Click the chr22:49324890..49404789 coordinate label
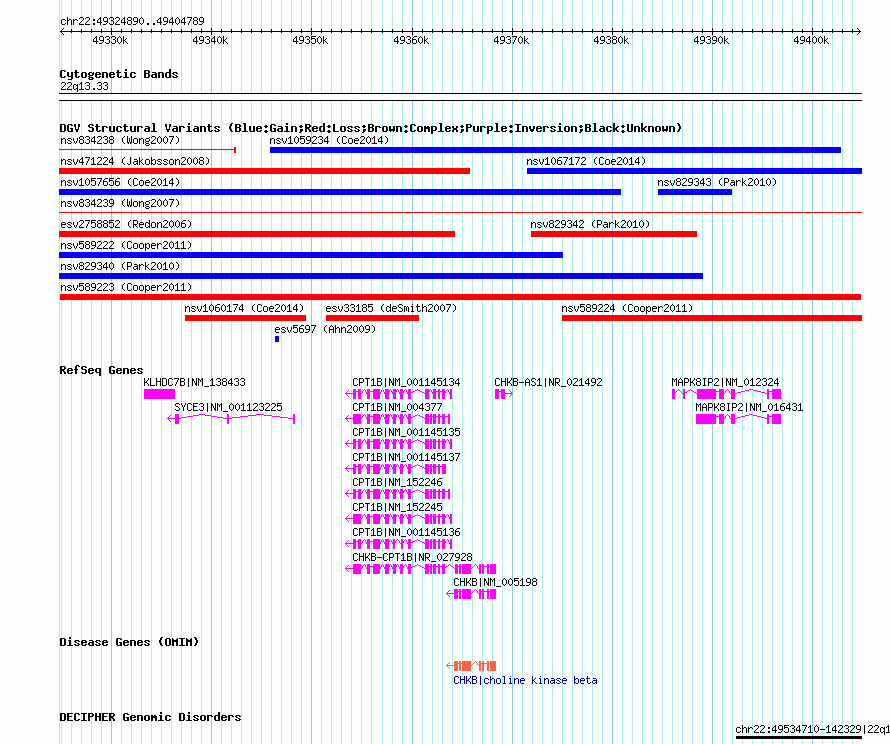This screenshot has height=744, width=890. point(132,21)
